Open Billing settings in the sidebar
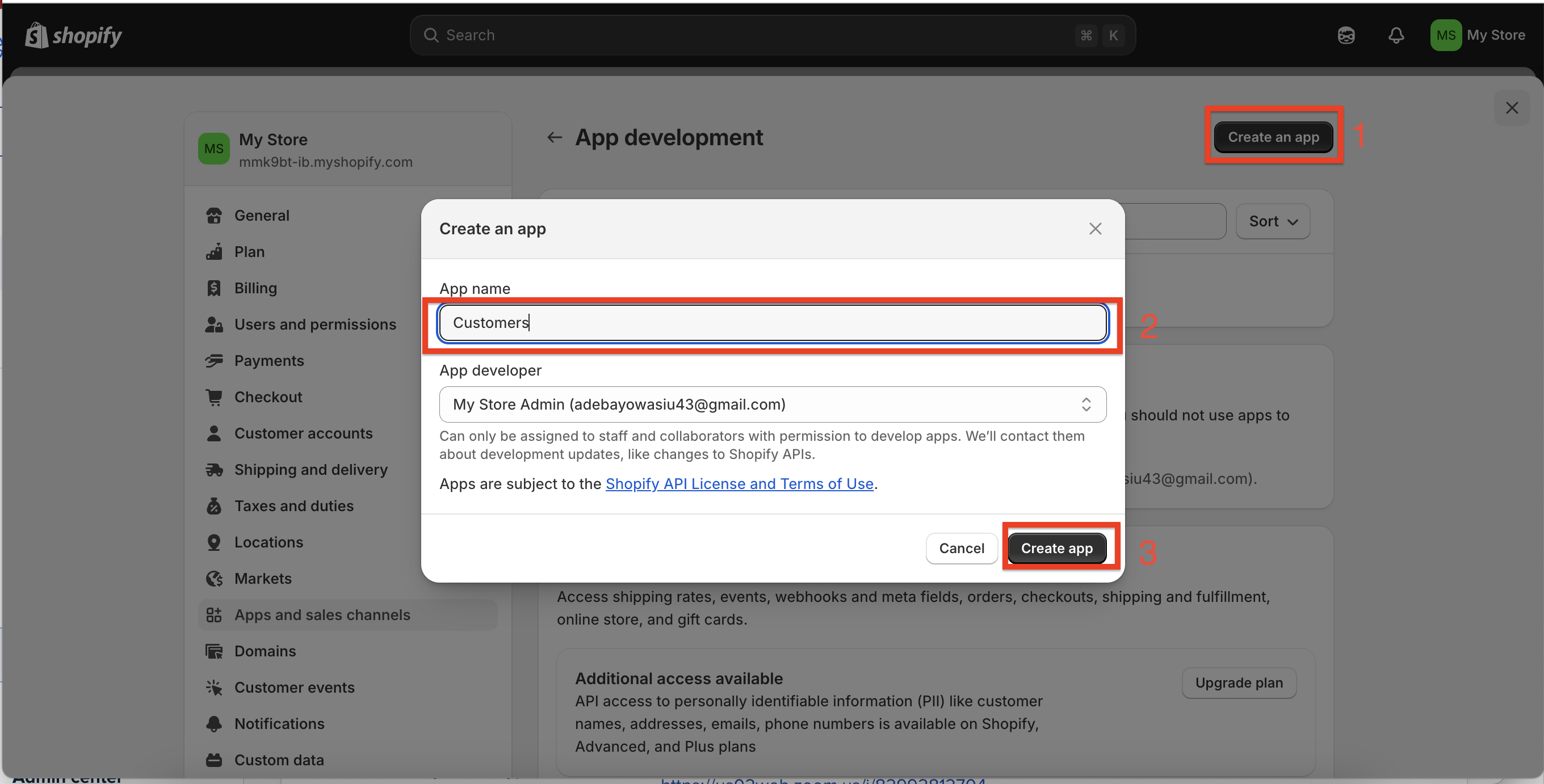The width and height of the screenshot is (1544, 784). 255,288
